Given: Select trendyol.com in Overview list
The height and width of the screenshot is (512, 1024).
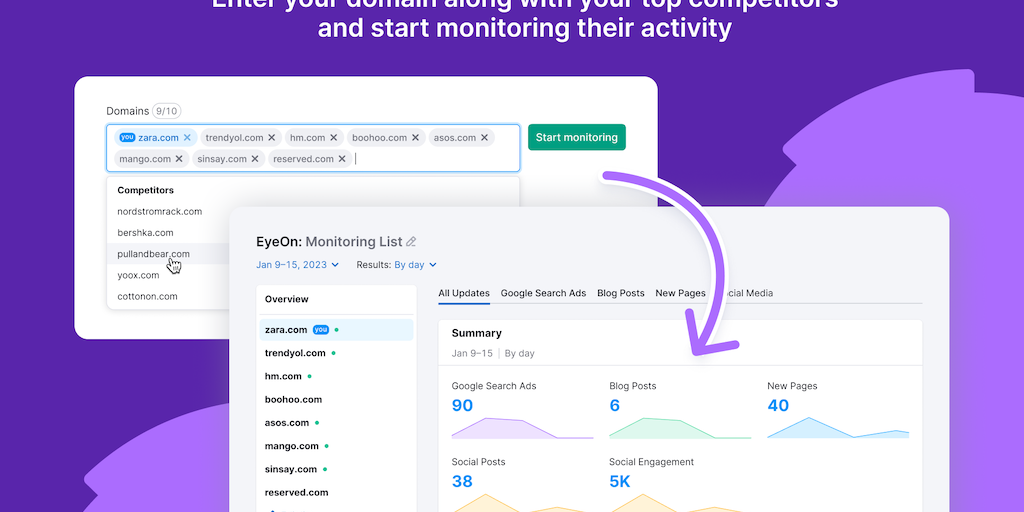Looking at the screenshot, I should tap(295, 353).
